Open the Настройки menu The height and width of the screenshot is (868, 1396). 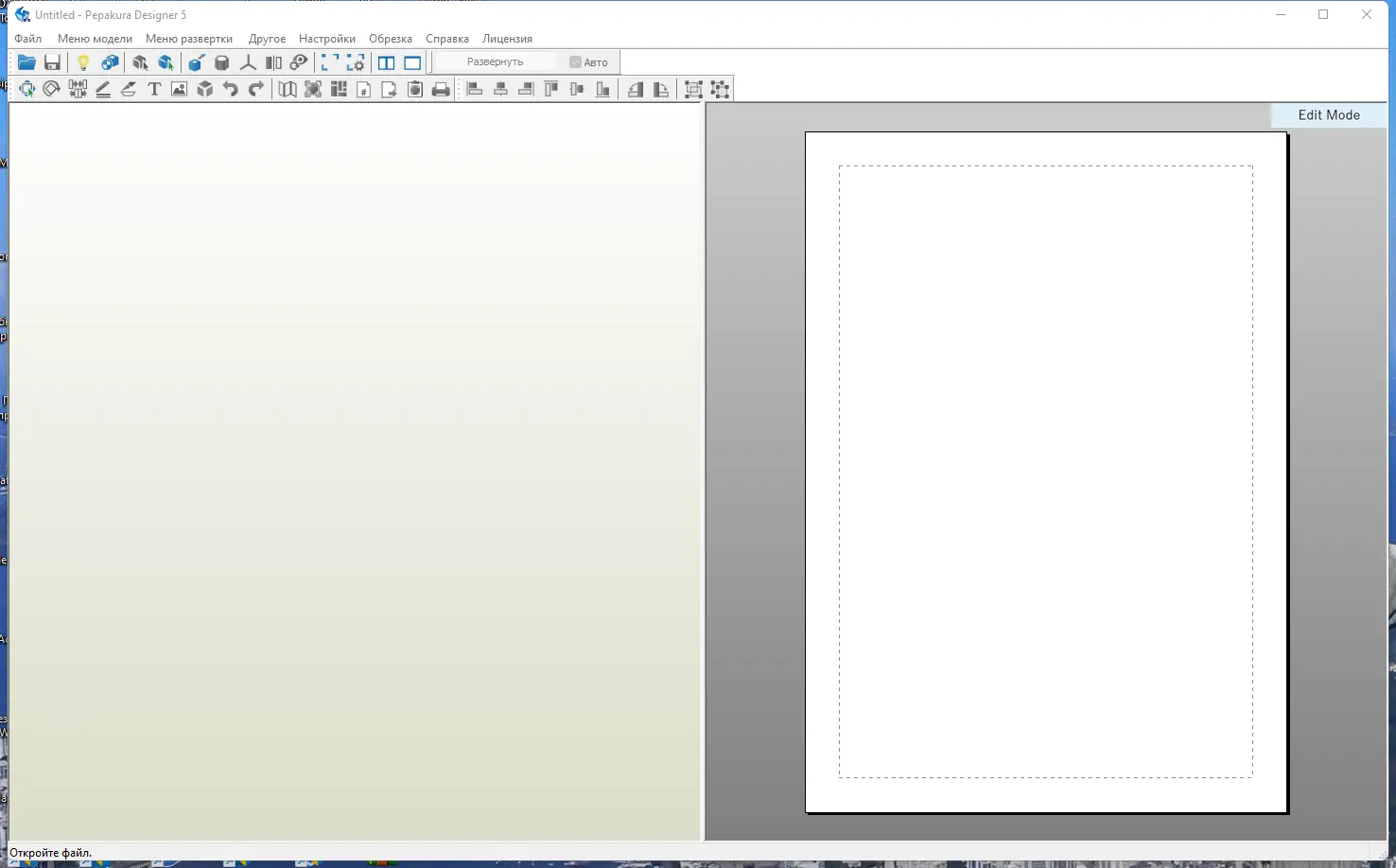point(327,39)
